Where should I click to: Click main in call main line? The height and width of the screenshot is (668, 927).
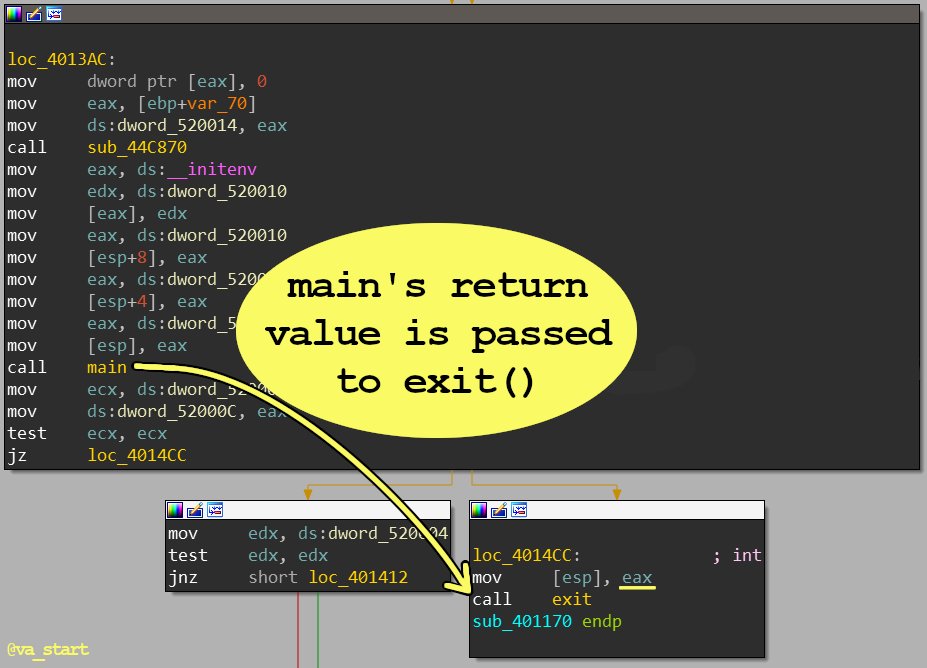click(x=107, y=368)
